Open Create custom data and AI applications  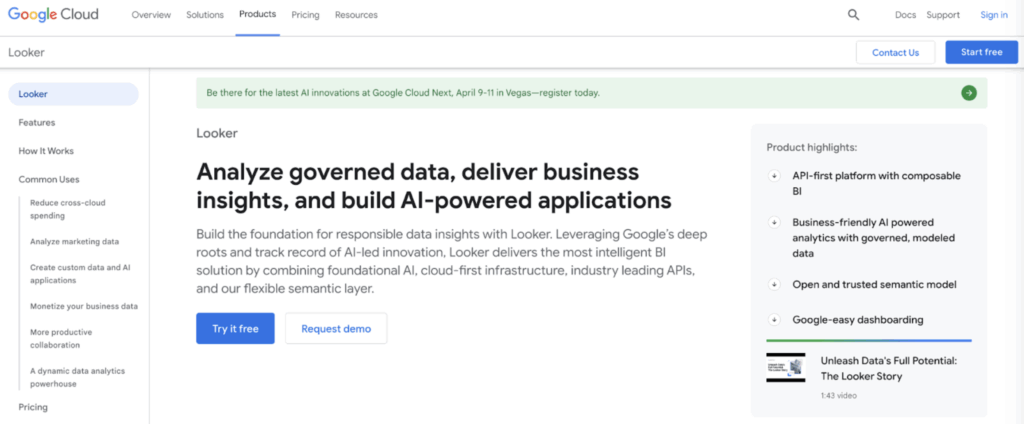[80, 274]
